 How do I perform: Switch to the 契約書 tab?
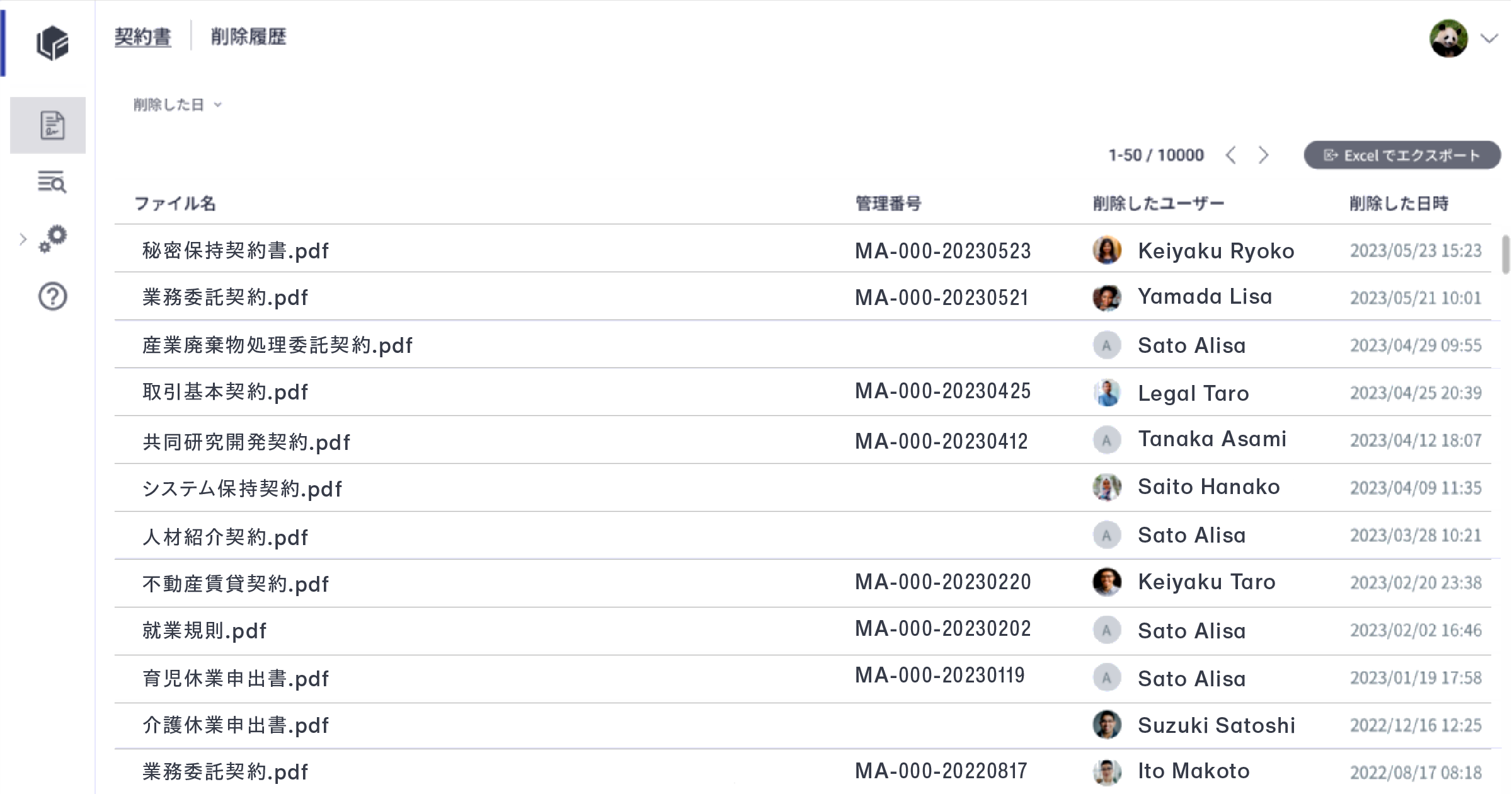point(143,37)
